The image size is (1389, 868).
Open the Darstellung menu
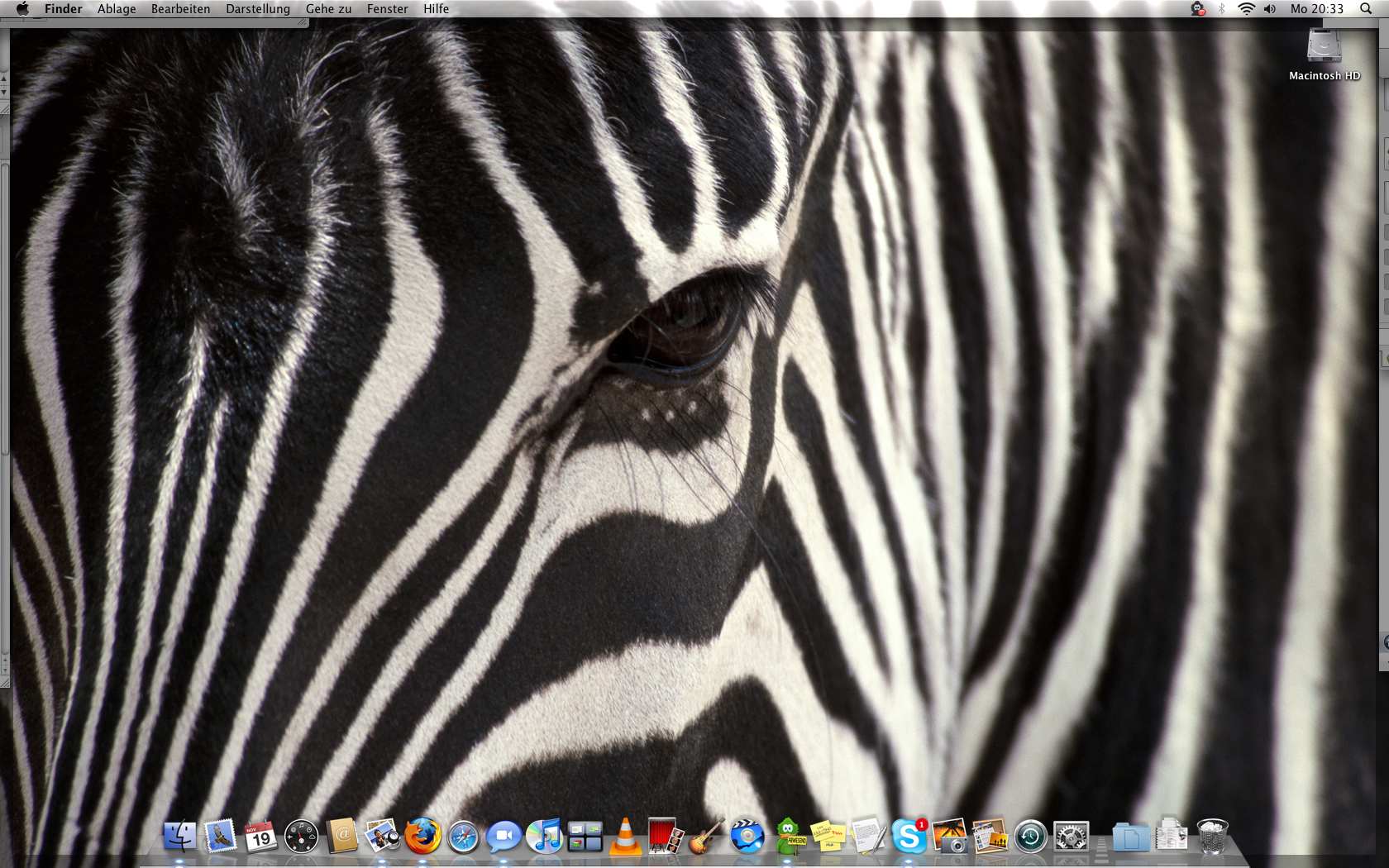[x=258, y=9]
